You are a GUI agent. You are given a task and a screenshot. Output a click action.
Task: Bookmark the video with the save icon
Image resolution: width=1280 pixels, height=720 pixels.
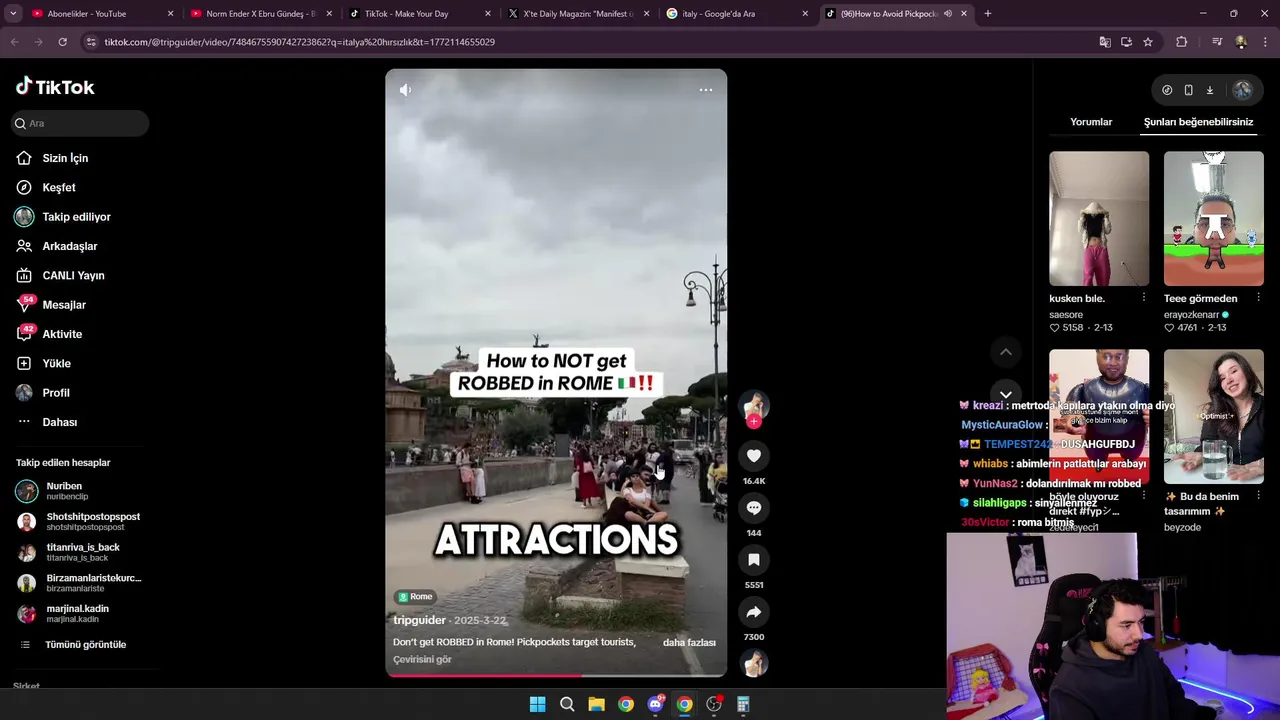coord(754,560)
